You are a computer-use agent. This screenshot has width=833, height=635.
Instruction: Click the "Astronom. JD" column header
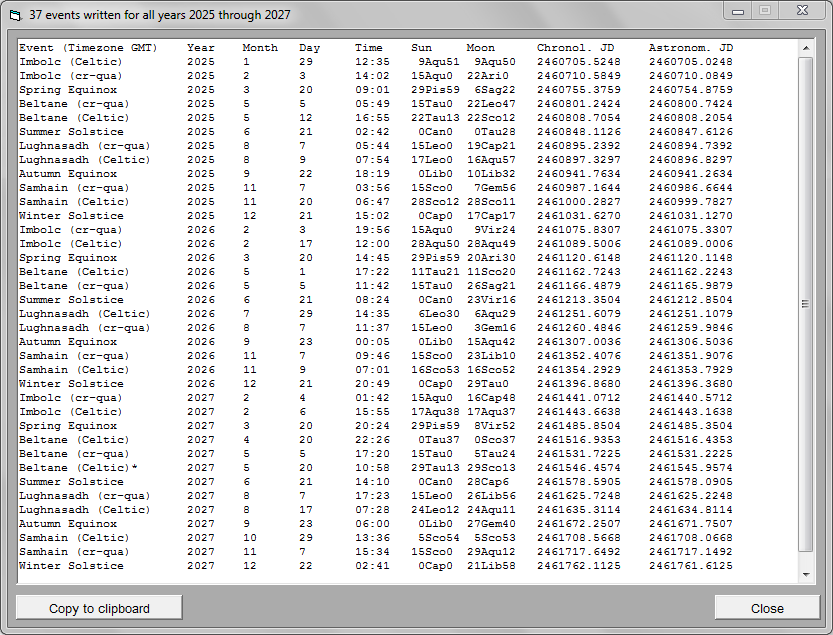pyautogui.click(x=690, y=48)
